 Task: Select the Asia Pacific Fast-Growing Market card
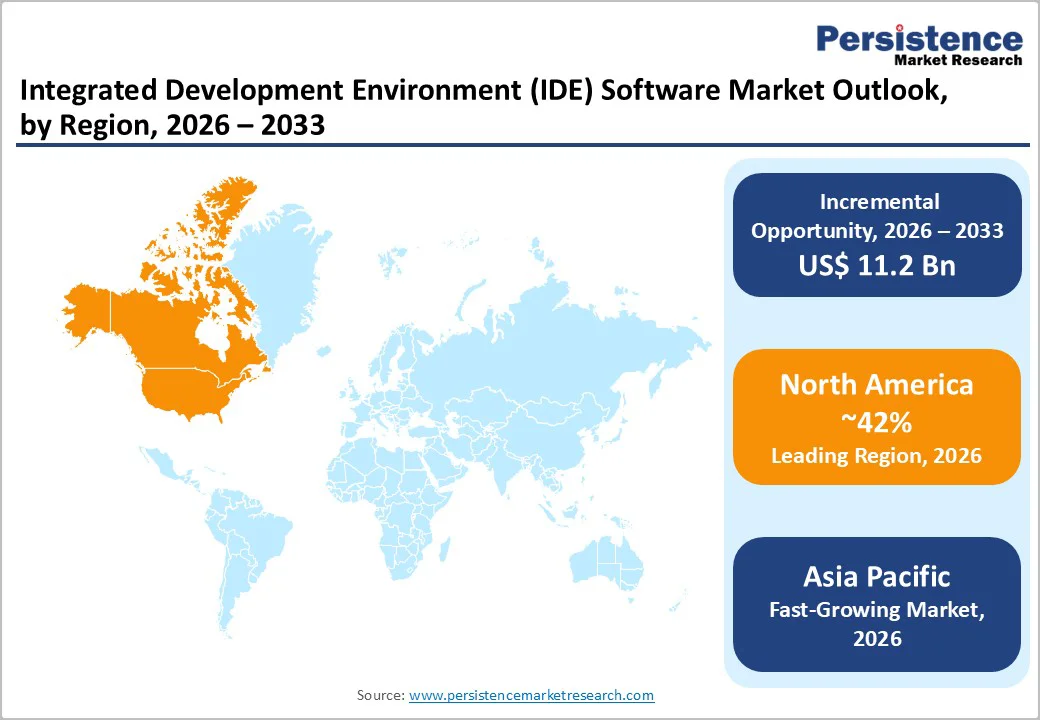[876, 605]
